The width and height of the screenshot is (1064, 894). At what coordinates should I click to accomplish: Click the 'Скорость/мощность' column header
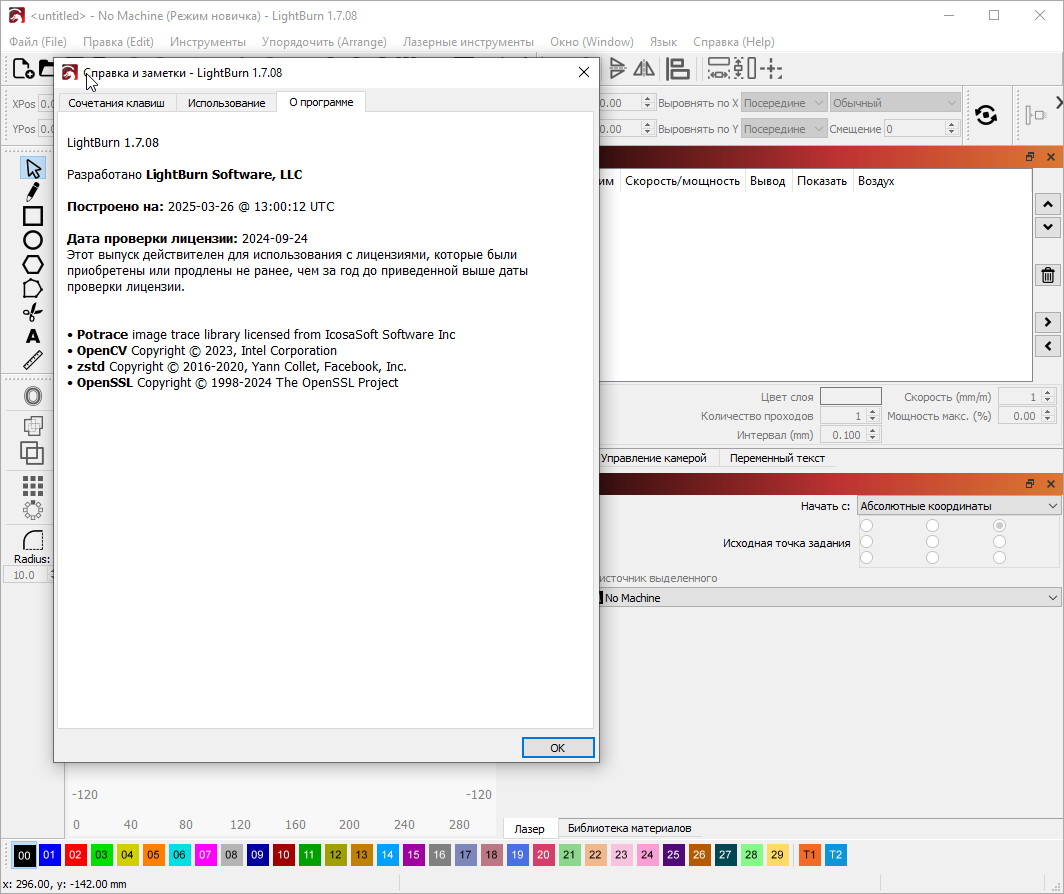pos(682,181)
